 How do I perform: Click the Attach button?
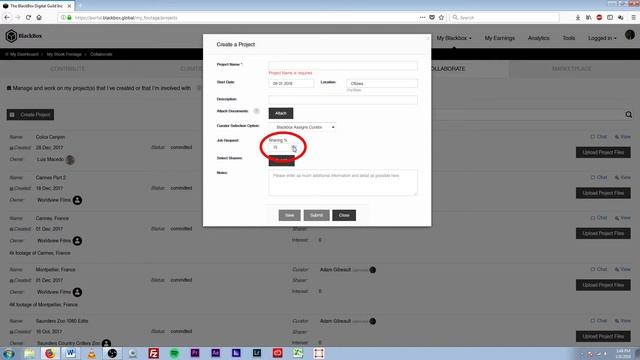(x=281, y=113)
